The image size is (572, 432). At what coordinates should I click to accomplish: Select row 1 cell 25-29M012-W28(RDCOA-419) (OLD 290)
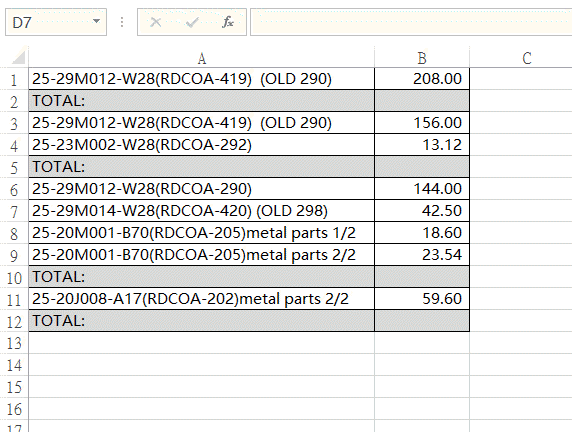coord(201,79)
